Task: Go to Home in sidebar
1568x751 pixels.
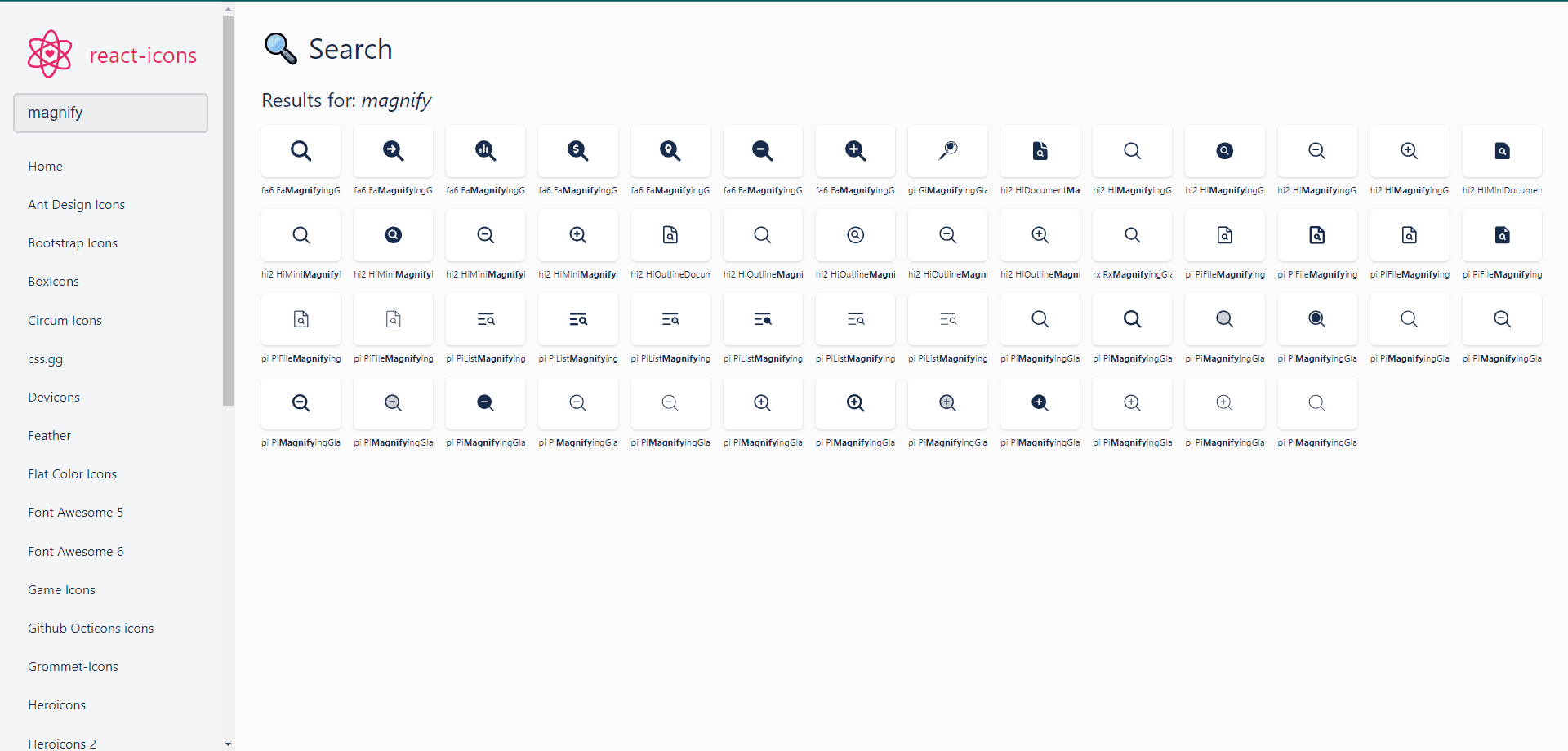Action: pyautogui.click(x=45, y=167)
